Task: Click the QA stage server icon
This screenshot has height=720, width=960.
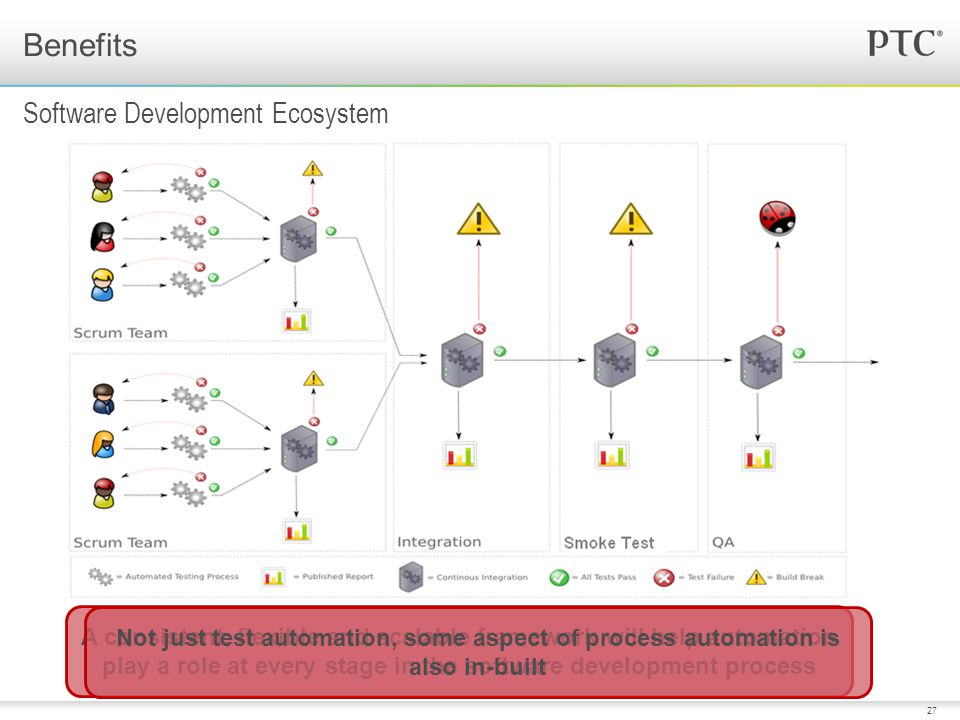Action: click(761, 362)
